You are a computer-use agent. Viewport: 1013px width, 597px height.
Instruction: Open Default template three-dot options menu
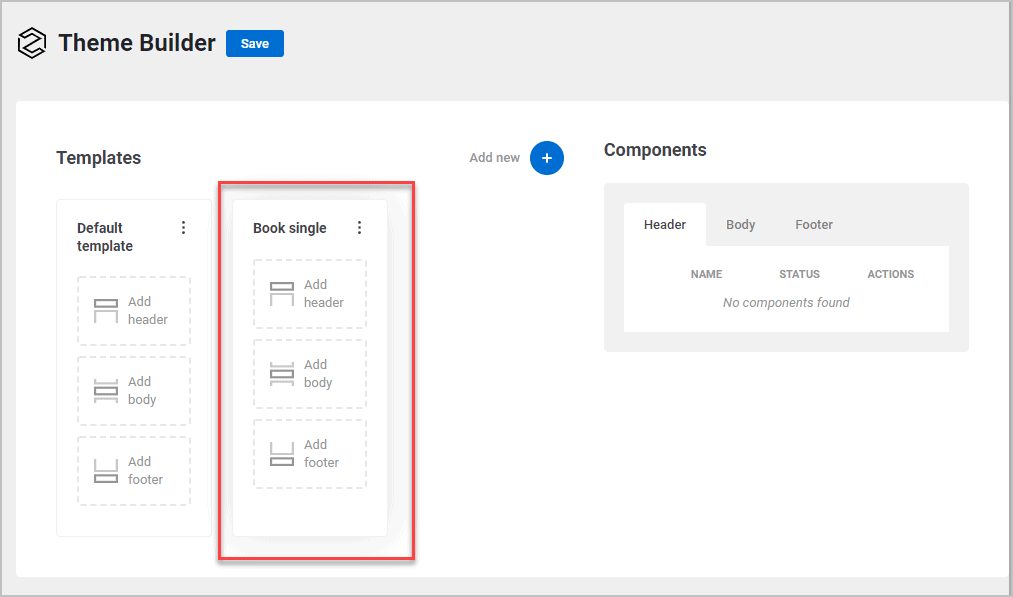point(183,228)
